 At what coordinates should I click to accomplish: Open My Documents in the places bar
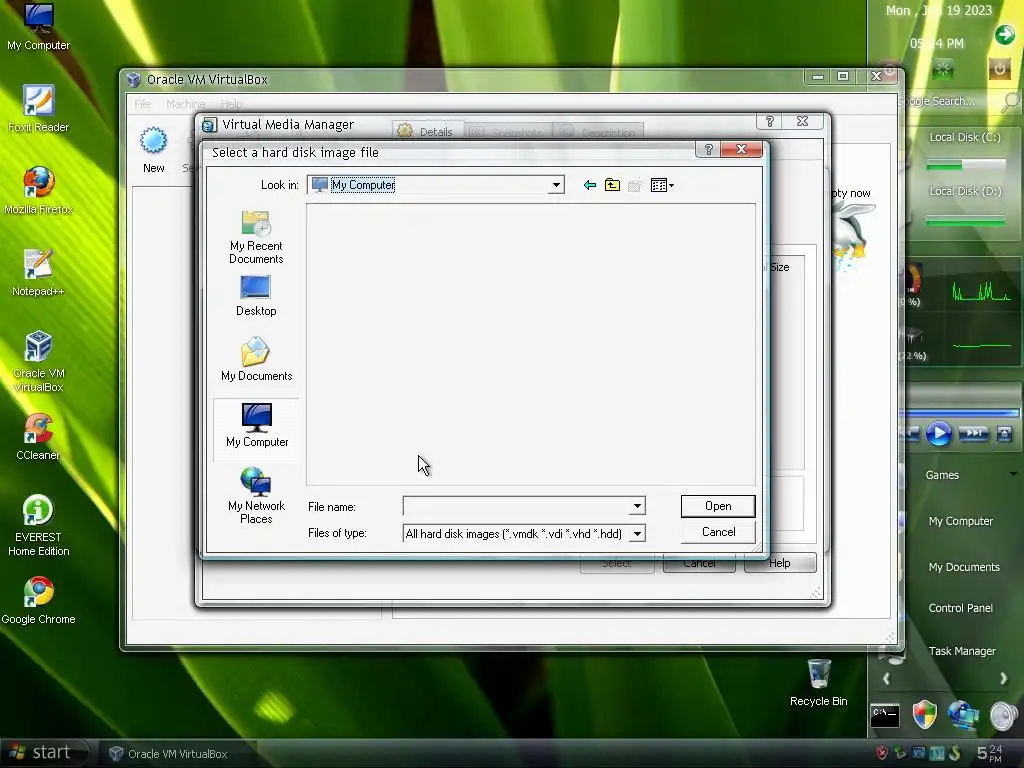(256, 359)
